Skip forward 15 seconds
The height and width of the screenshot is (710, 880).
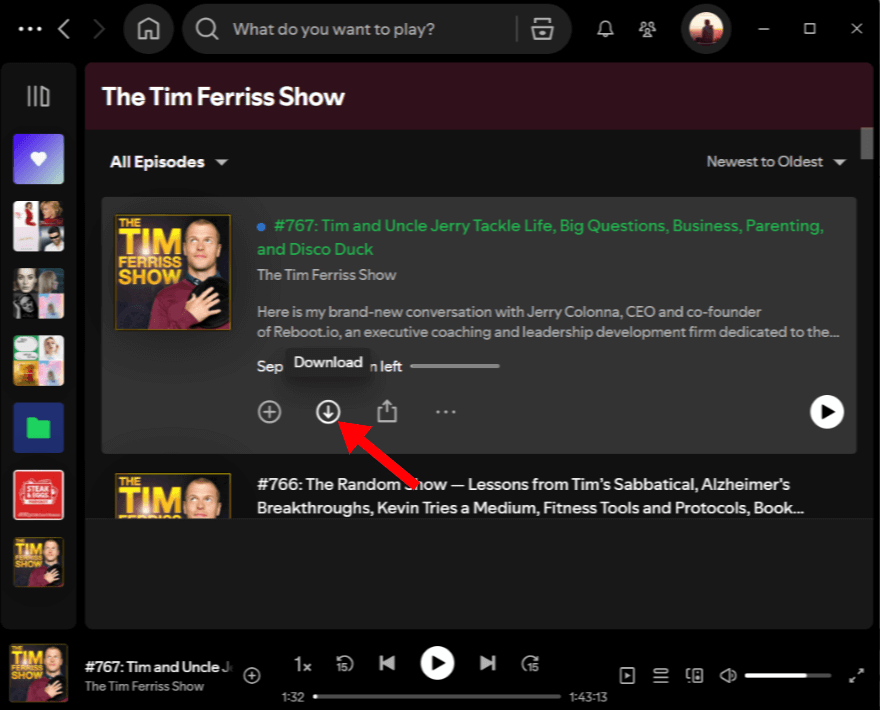click(530, 664)
